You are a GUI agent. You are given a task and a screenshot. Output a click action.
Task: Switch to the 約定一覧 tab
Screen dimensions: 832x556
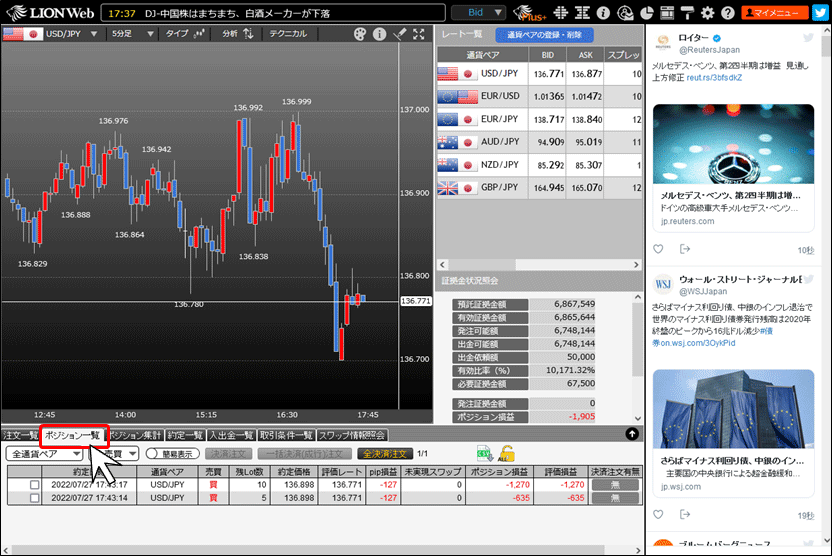pyautogui.click(x=185, y=435)
